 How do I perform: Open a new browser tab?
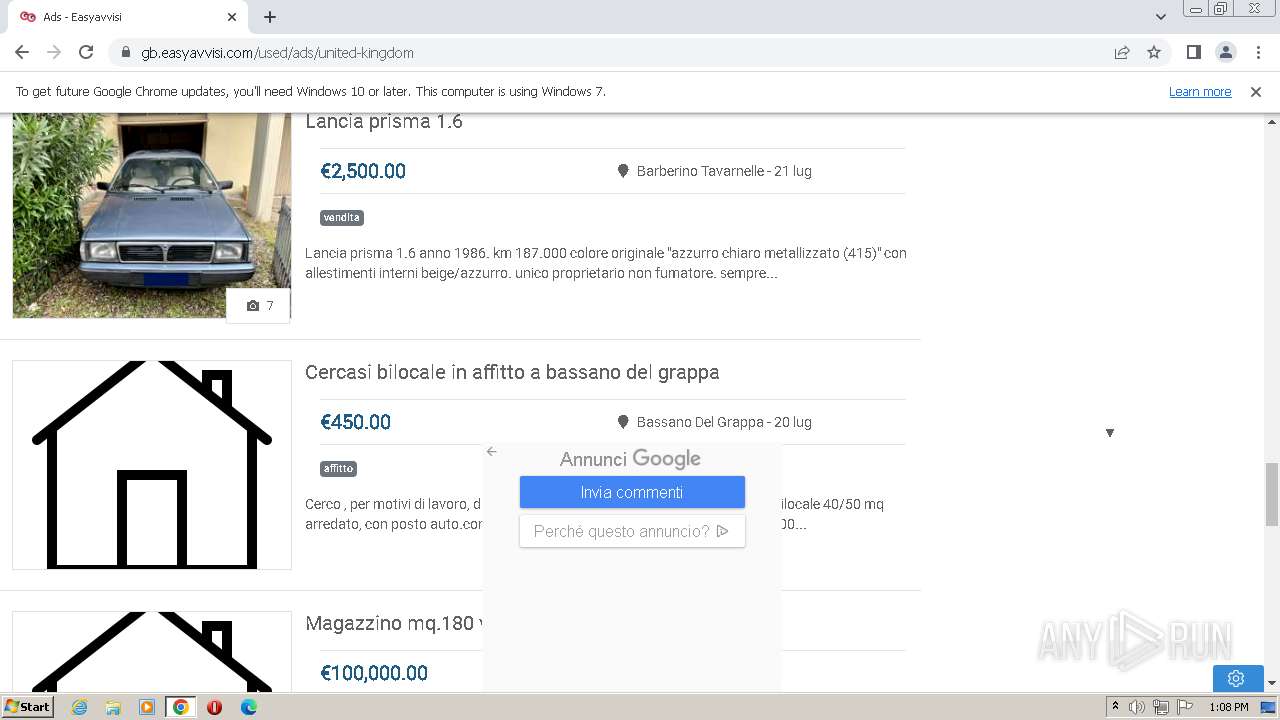click(x=270, y=17)
